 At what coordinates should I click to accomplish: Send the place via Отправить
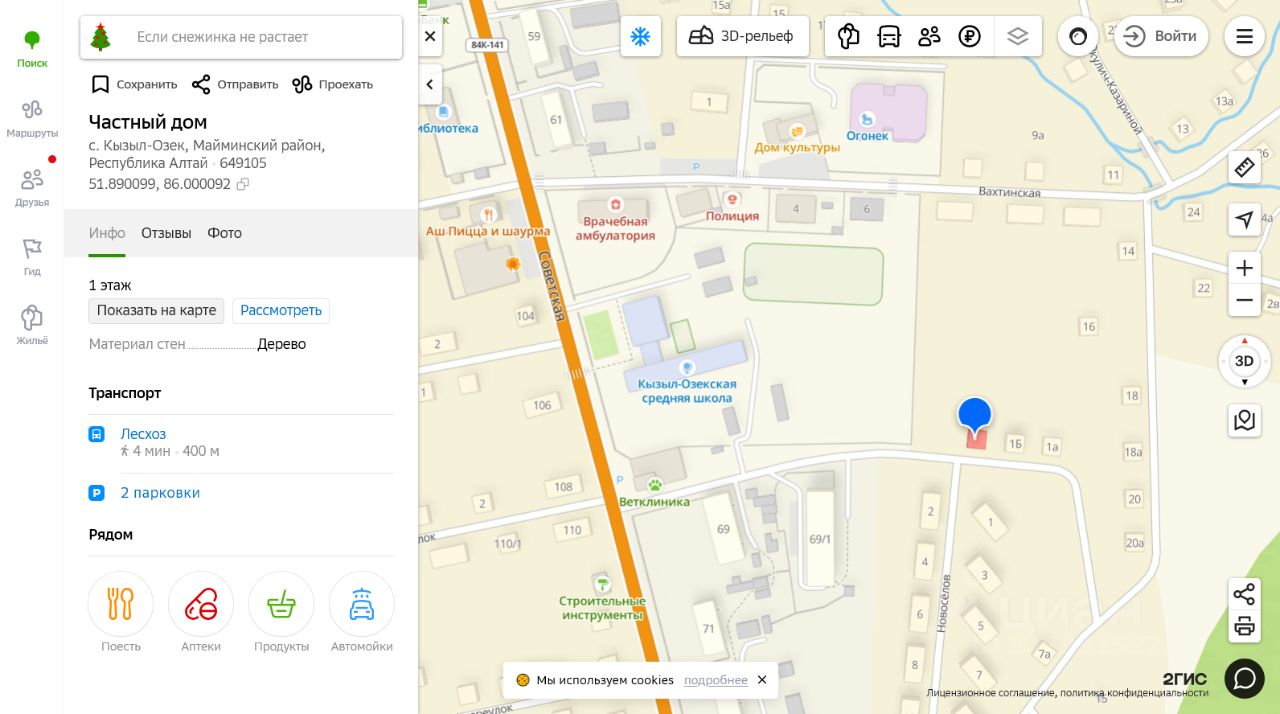point(235,84)
